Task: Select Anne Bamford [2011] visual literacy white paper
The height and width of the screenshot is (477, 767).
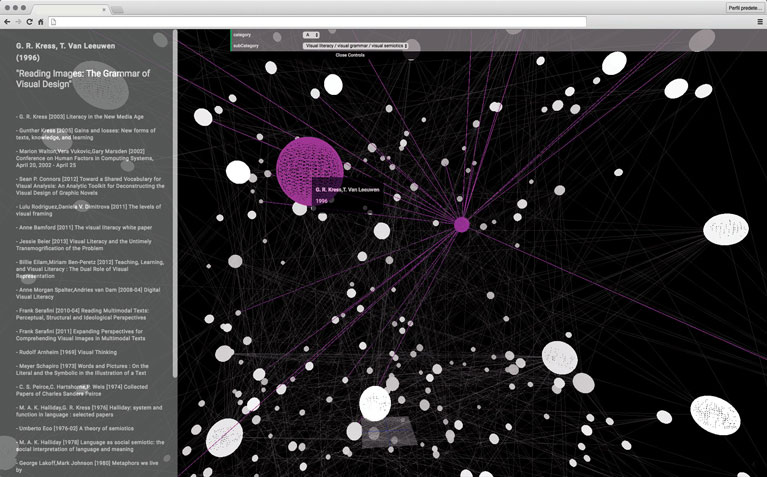Action: [84, 227]
